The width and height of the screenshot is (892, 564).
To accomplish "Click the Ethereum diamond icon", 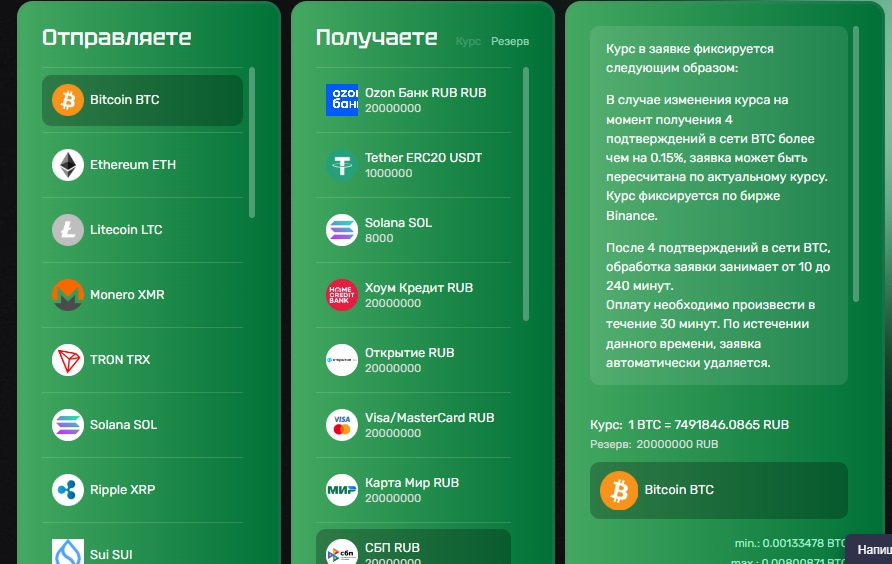I will click(x=68, y=165).
